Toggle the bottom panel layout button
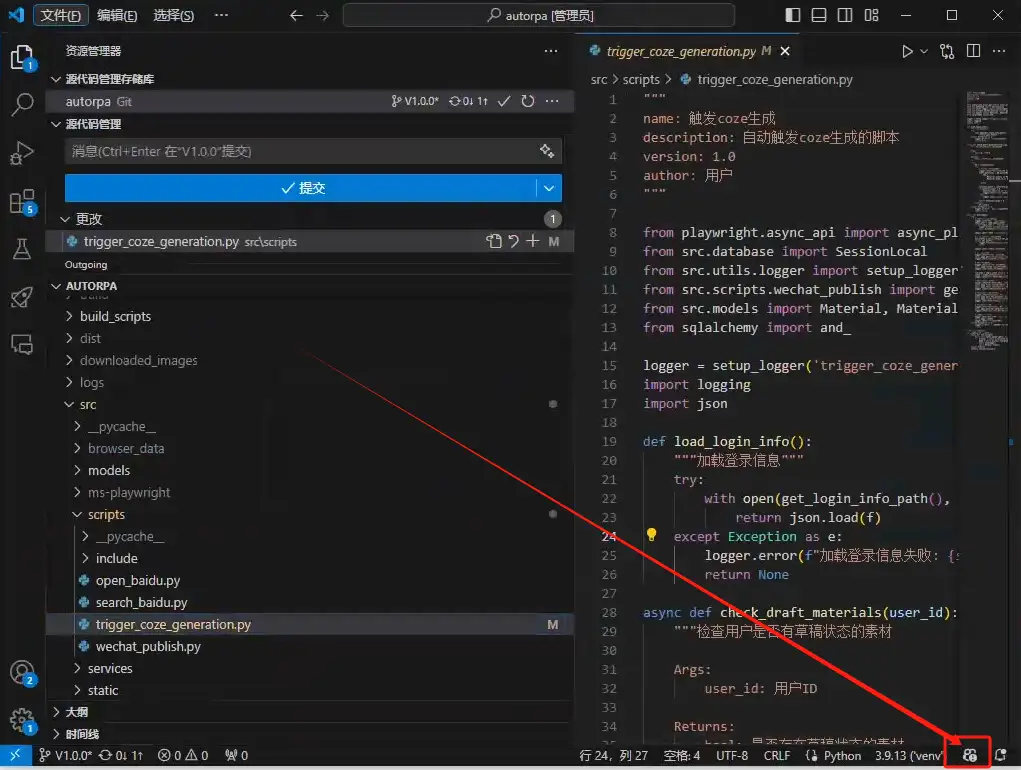1021x770 pixels. [819, 15]
